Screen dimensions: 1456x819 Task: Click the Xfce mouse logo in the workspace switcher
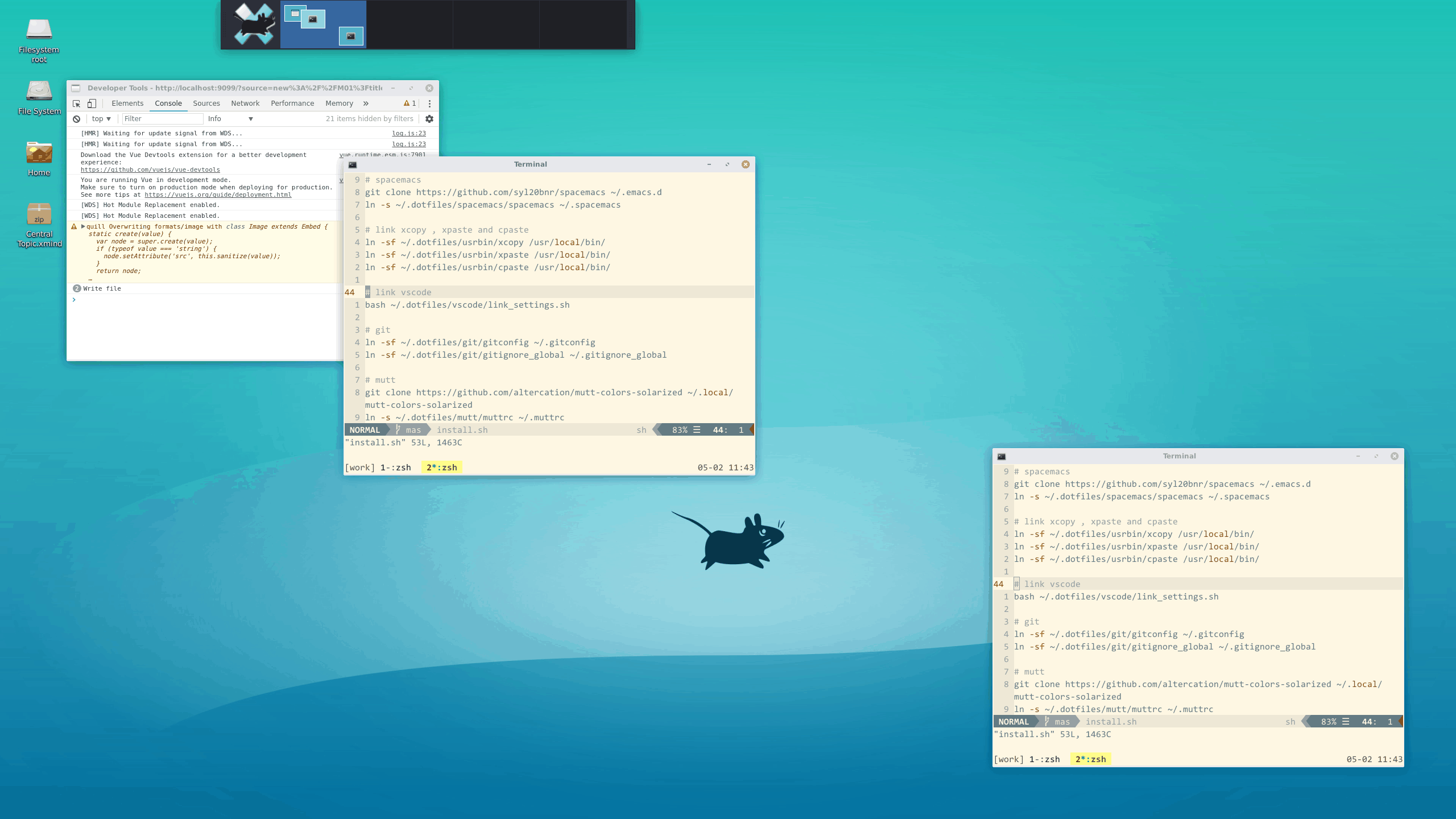tap(254, 24)
